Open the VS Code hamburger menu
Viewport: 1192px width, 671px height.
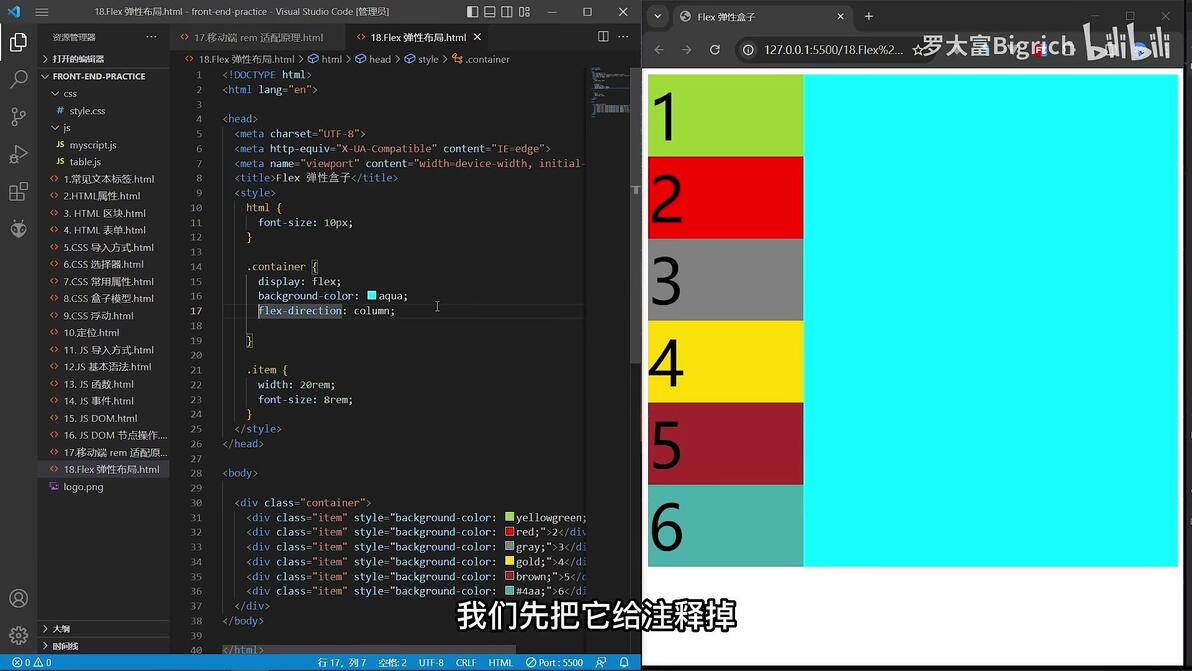click(x=42, y=11)
